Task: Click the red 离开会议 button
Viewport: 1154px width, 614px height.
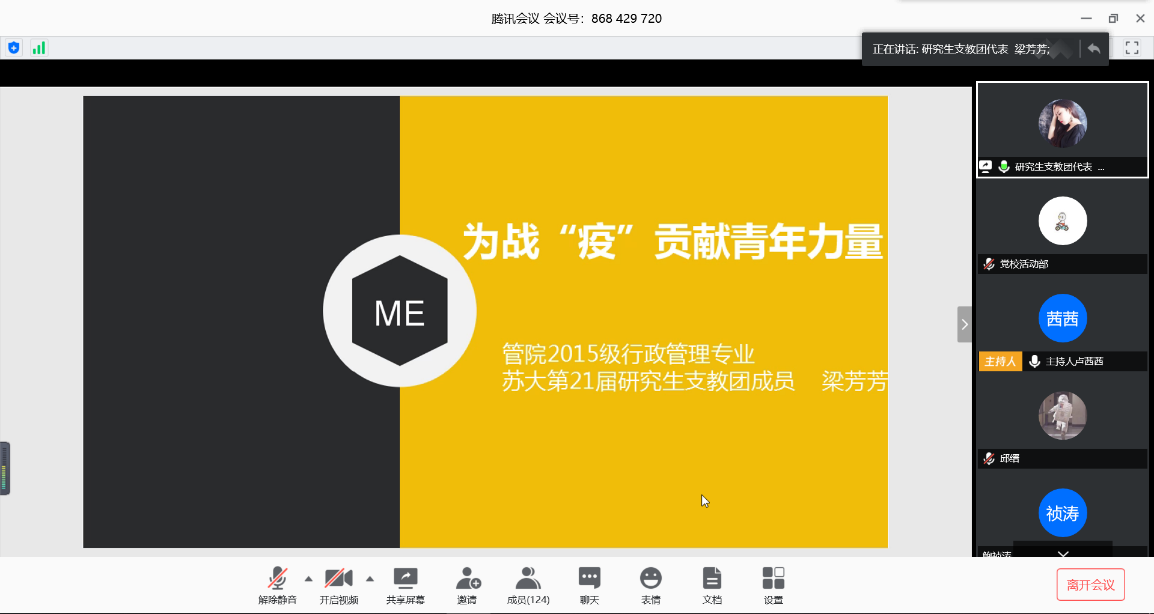Action: 1090,584
